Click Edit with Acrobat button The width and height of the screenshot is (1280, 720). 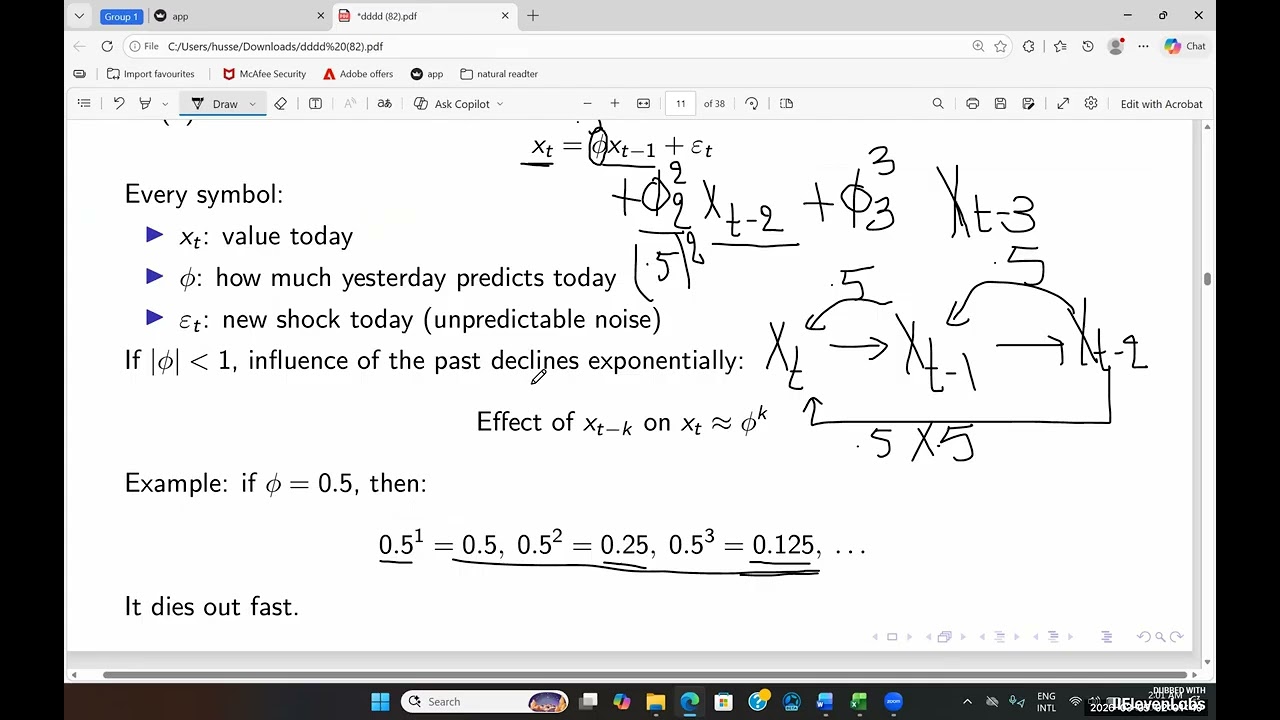(1161, 104)
